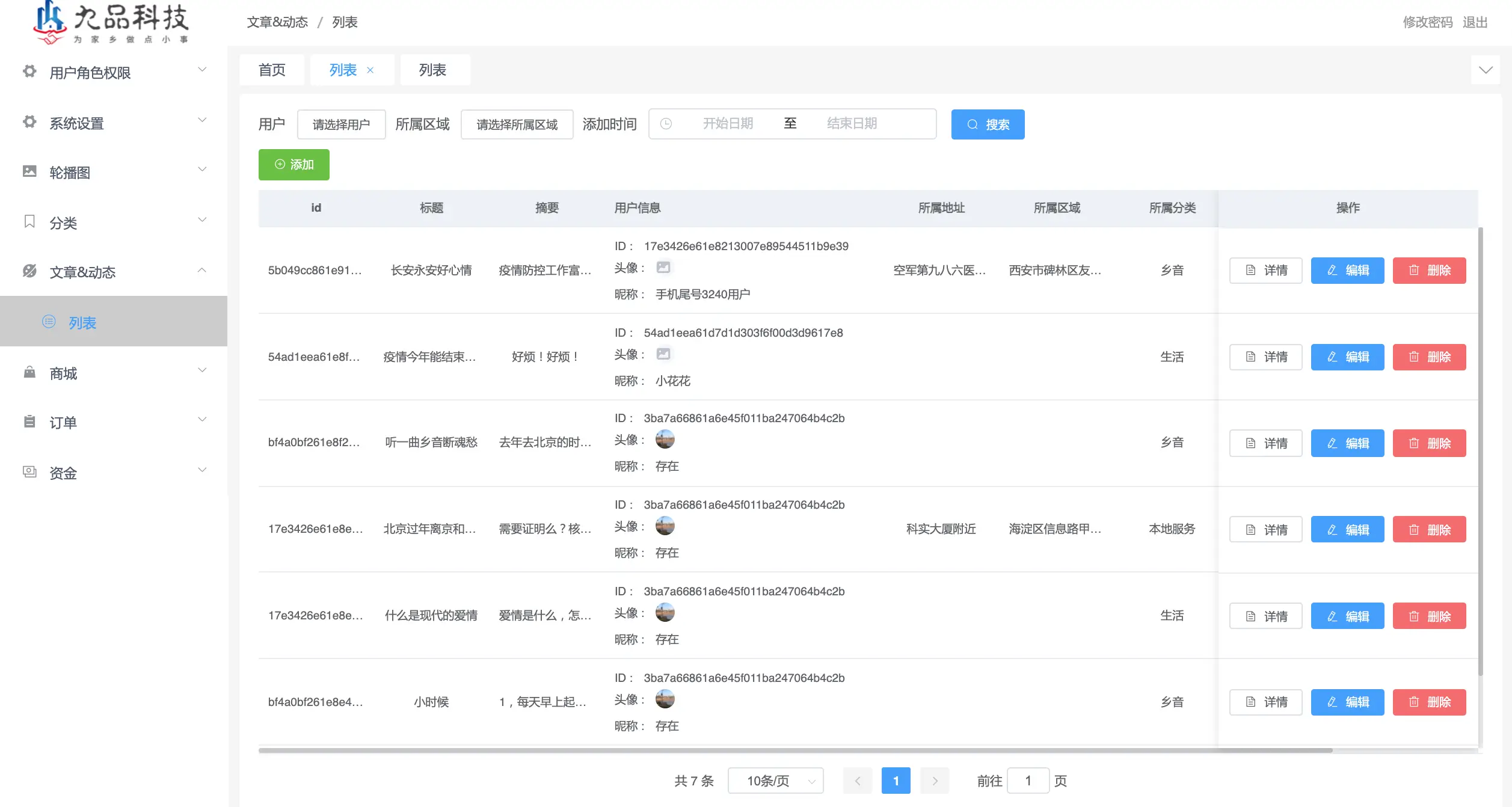Viewport: 1512px width, 807px height.
Task: Click the green 添加 button
Action: [293, 165]
